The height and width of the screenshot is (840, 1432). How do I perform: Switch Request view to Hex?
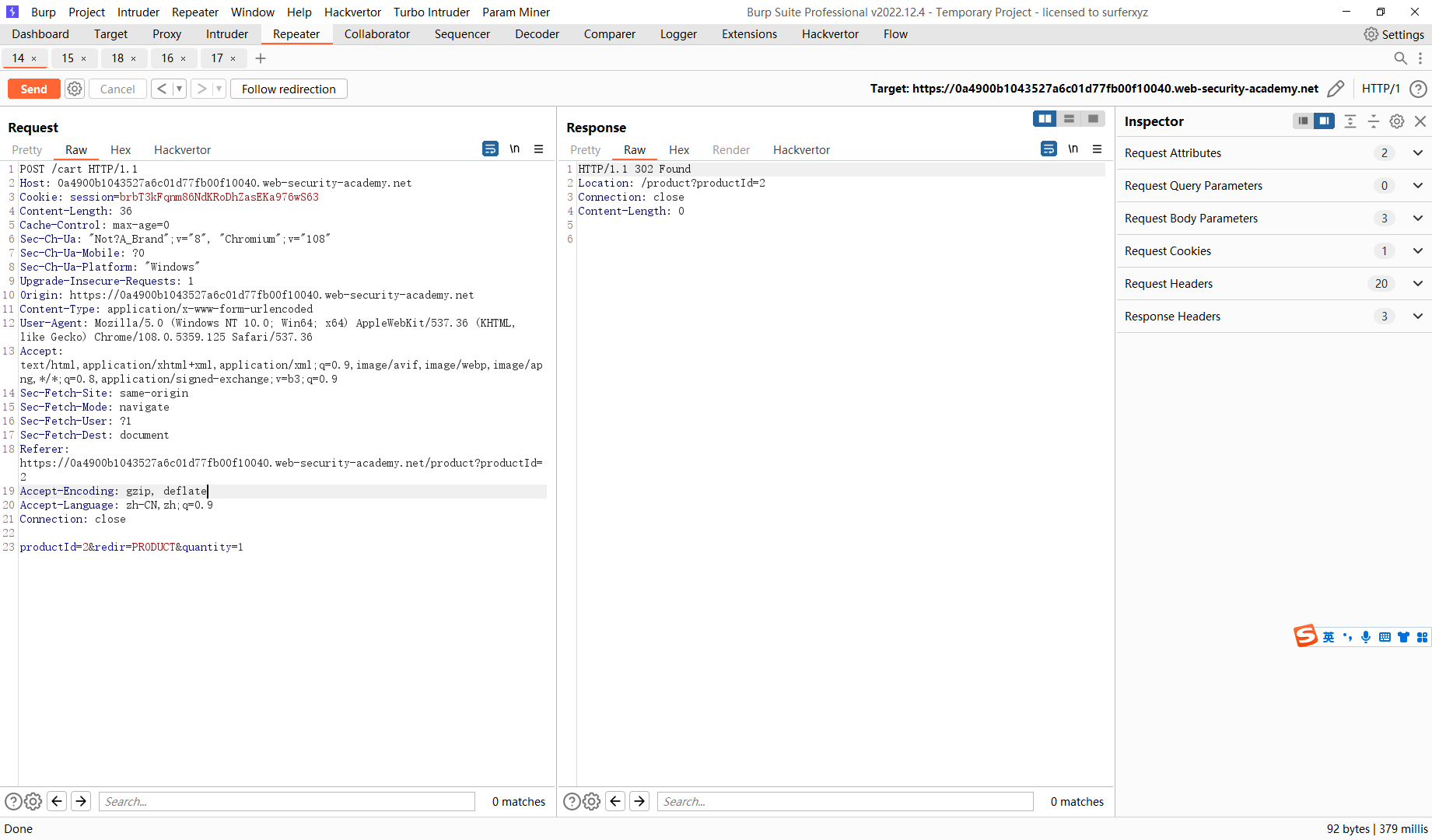tap(121, 150)
